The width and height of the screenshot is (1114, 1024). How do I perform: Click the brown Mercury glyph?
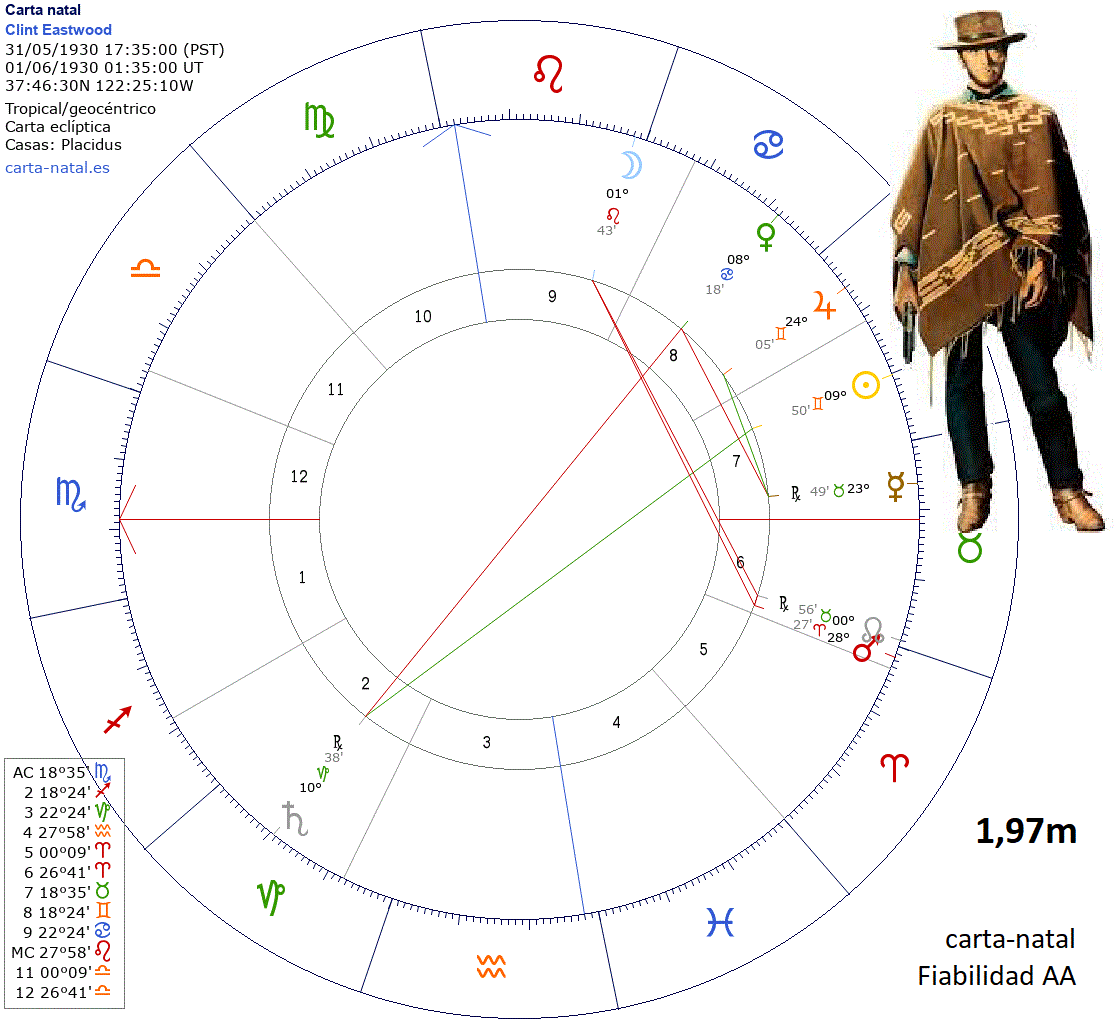click(x=896, y=486)
